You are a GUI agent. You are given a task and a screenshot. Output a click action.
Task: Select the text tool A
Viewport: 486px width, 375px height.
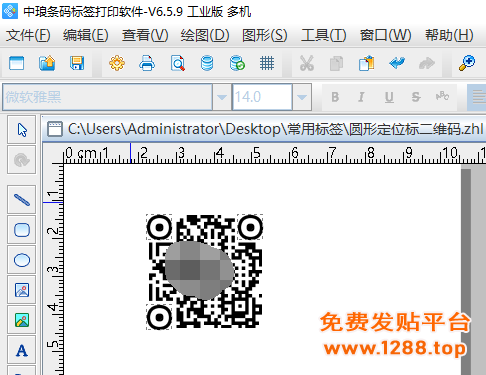[x=22, y=350]
